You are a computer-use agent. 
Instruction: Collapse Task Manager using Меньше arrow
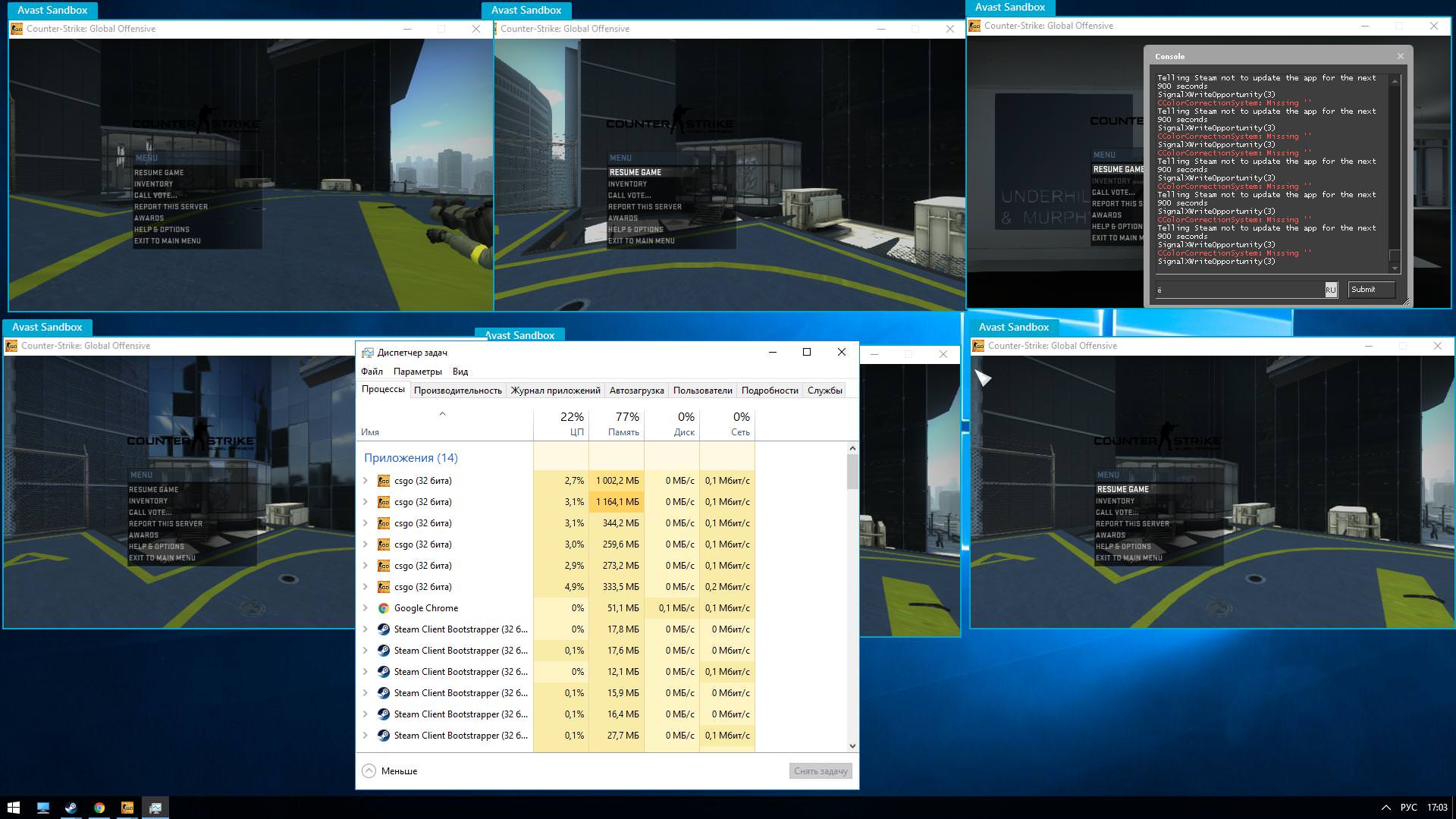369,771
